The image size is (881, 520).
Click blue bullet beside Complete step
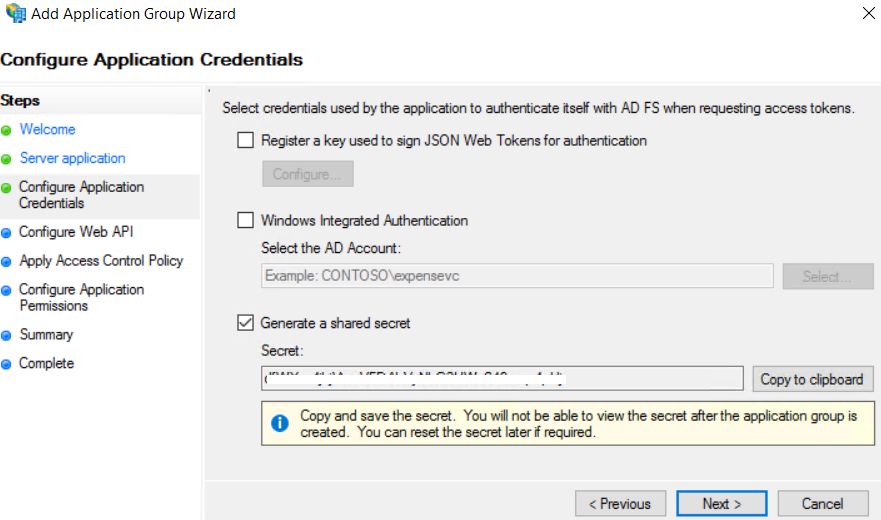[6, 365]
